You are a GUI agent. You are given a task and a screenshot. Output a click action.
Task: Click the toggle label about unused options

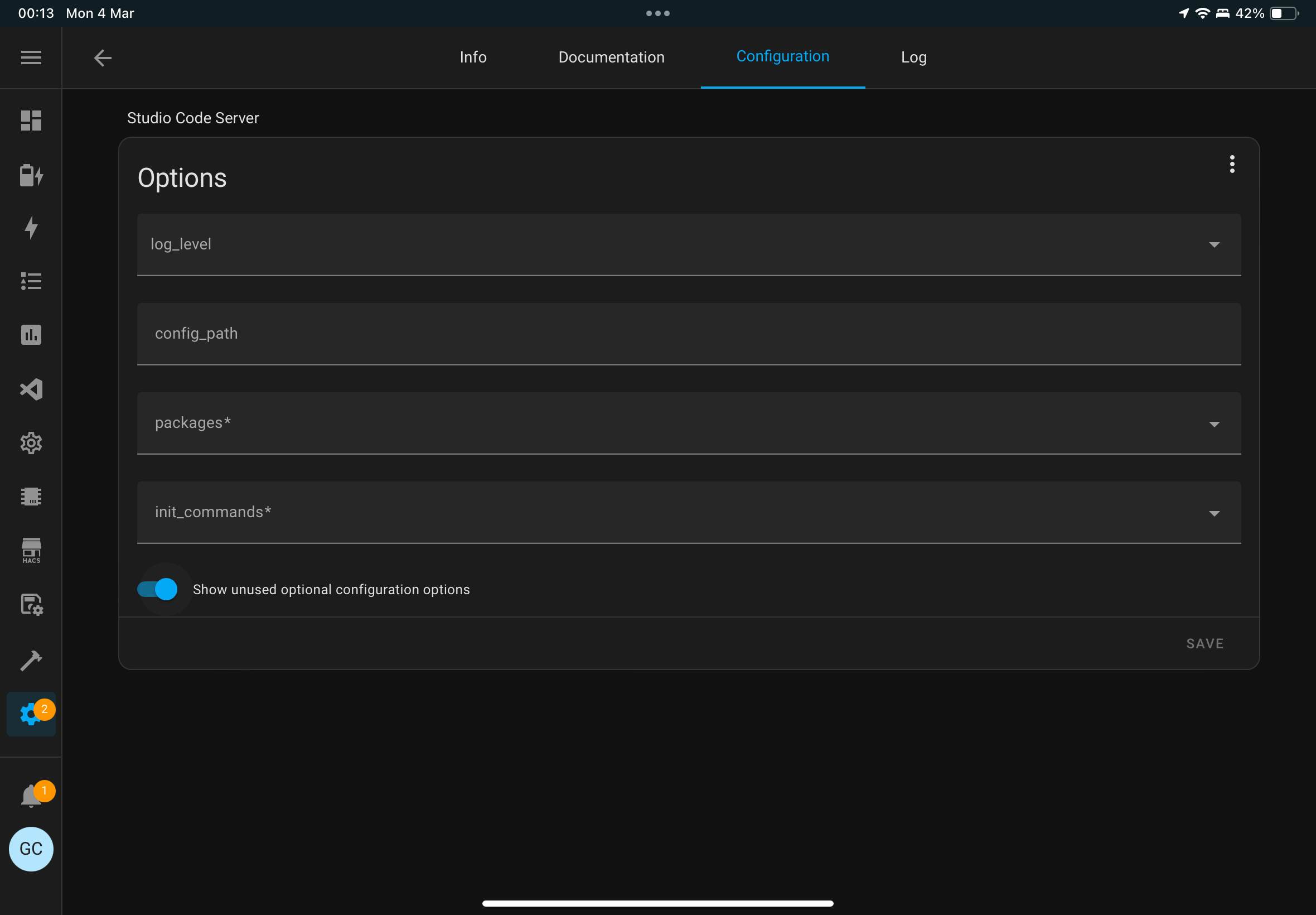[331, 589]
